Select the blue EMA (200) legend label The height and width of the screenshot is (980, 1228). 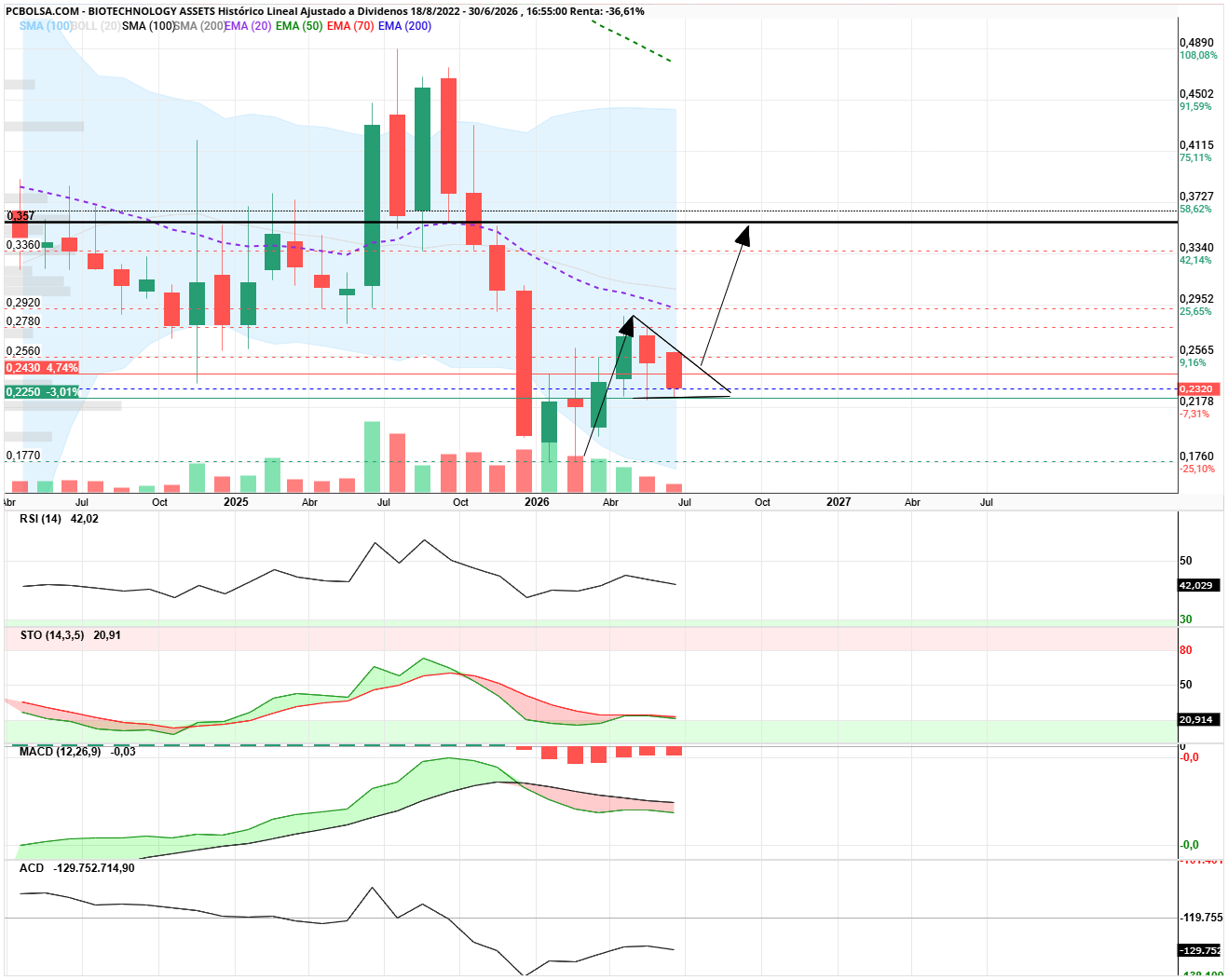point(404,26)
